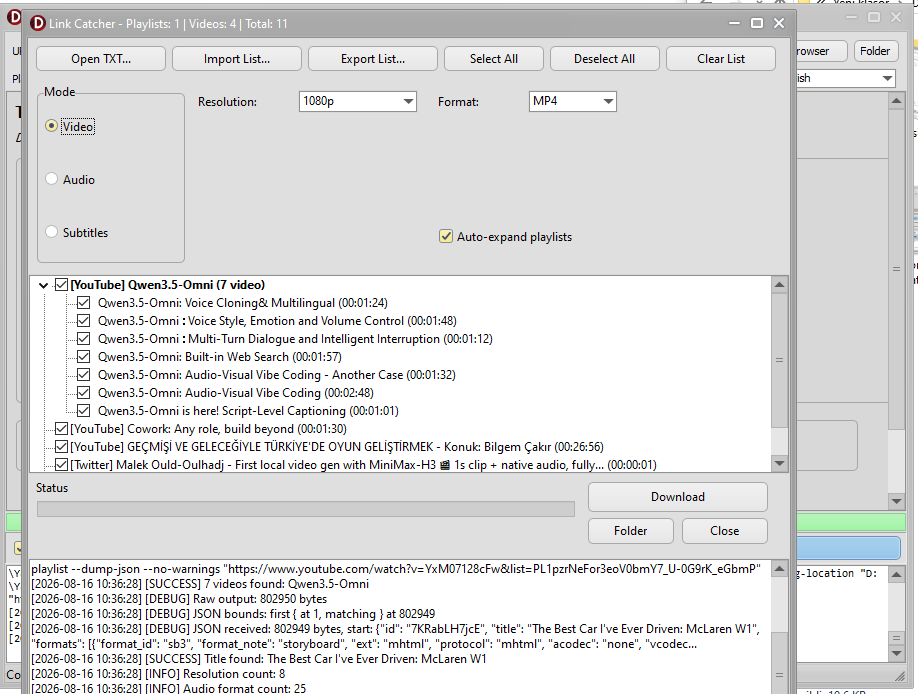Select row 'Qwen3.5-Omni: Built-in Web Search (00:01:57)'
Screen dimensions: 918x694
pyautogui.click(x=220, y=357)
